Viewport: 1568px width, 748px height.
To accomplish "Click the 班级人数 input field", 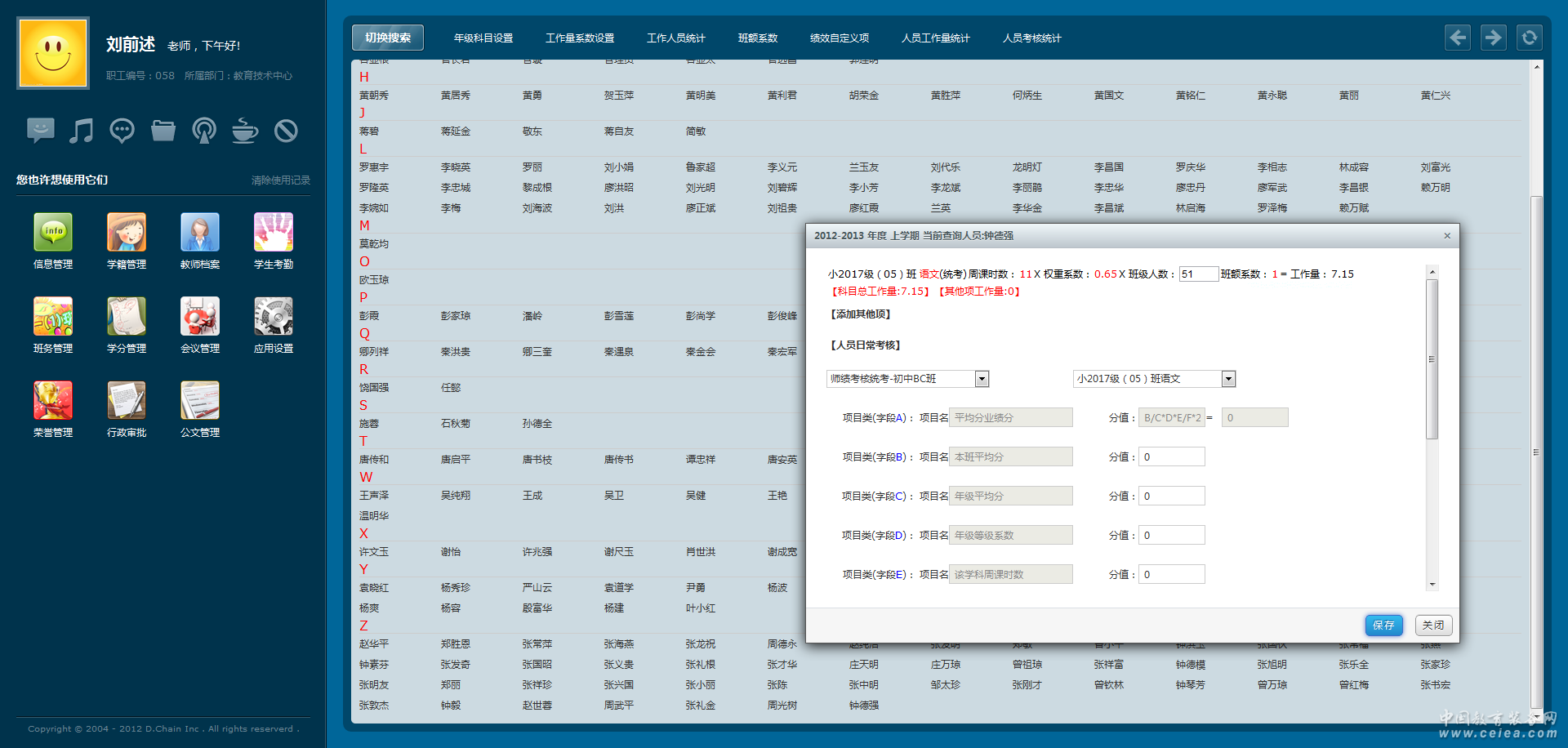I will (1198, 274).
